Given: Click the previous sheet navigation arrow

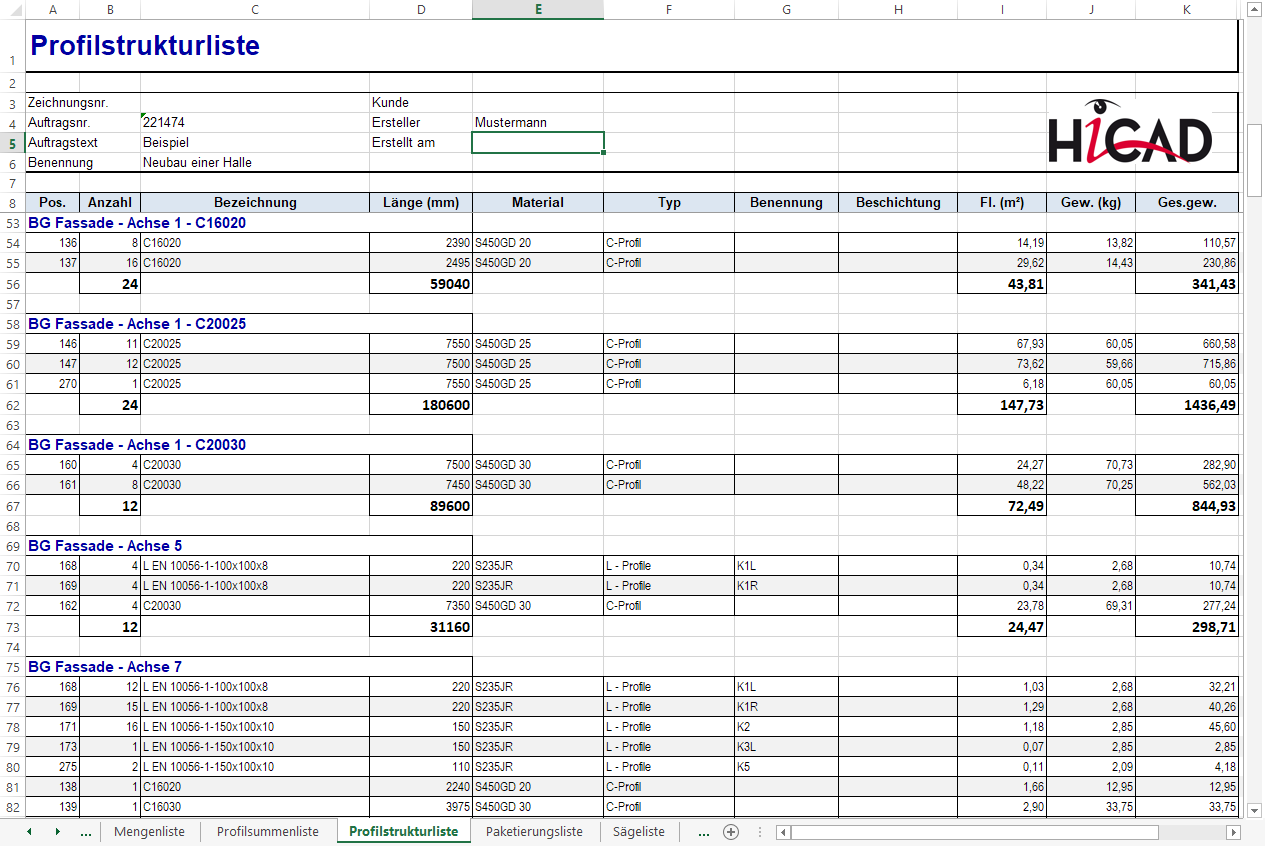Looking at the screenshot, I should click(29, 831).
